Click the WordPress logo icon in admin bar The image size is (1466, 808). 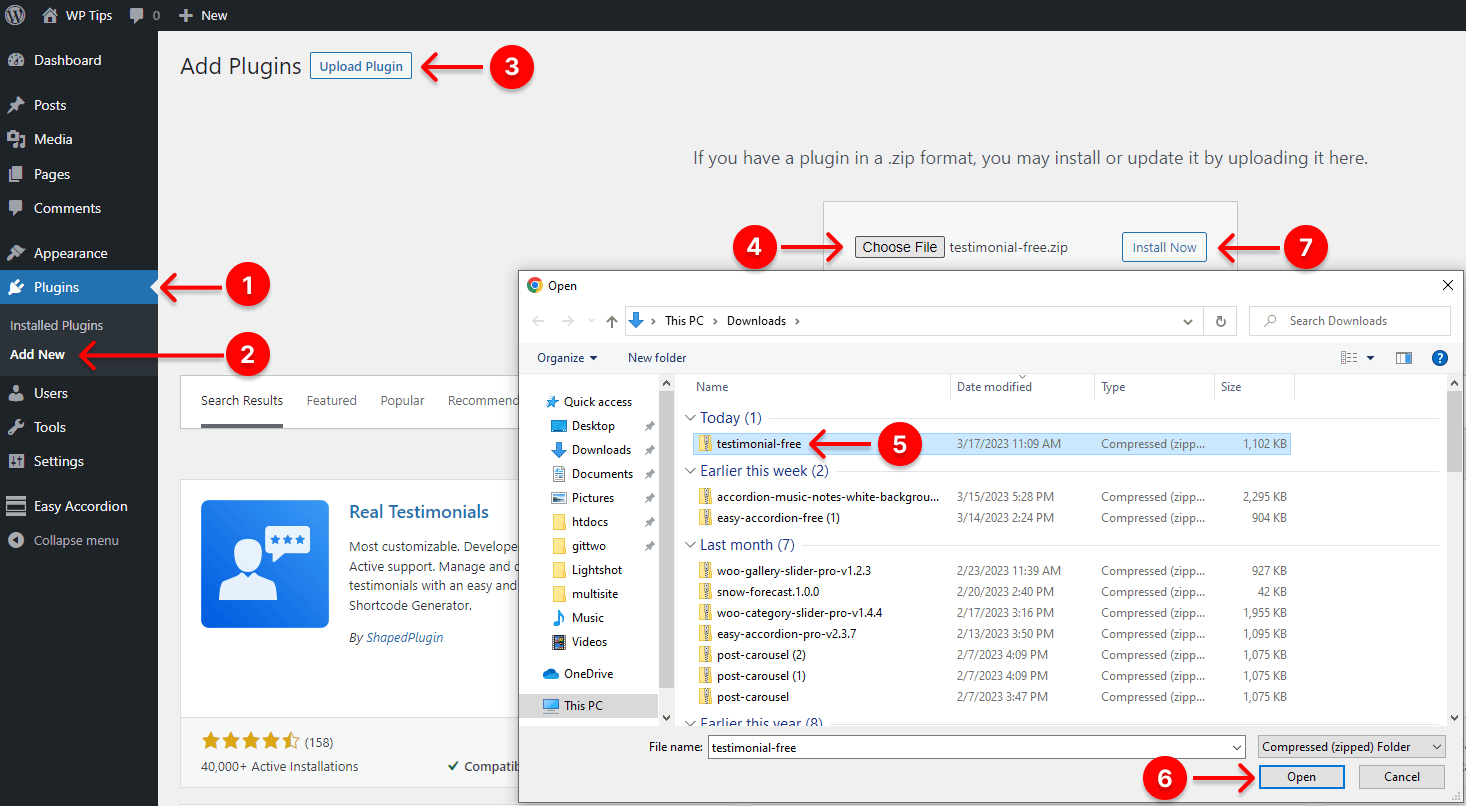[15, 15]
